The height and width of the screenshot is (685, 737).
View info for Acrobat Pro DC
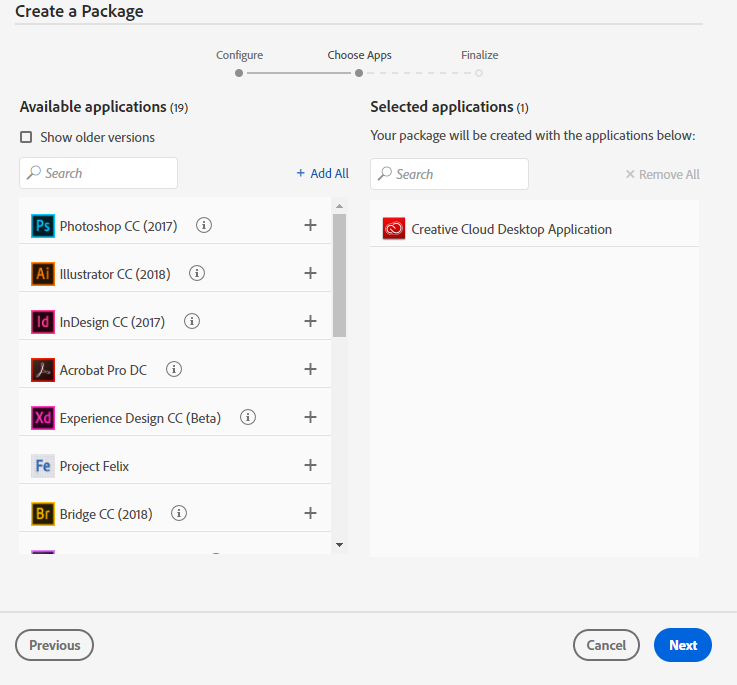pos(174,370)
